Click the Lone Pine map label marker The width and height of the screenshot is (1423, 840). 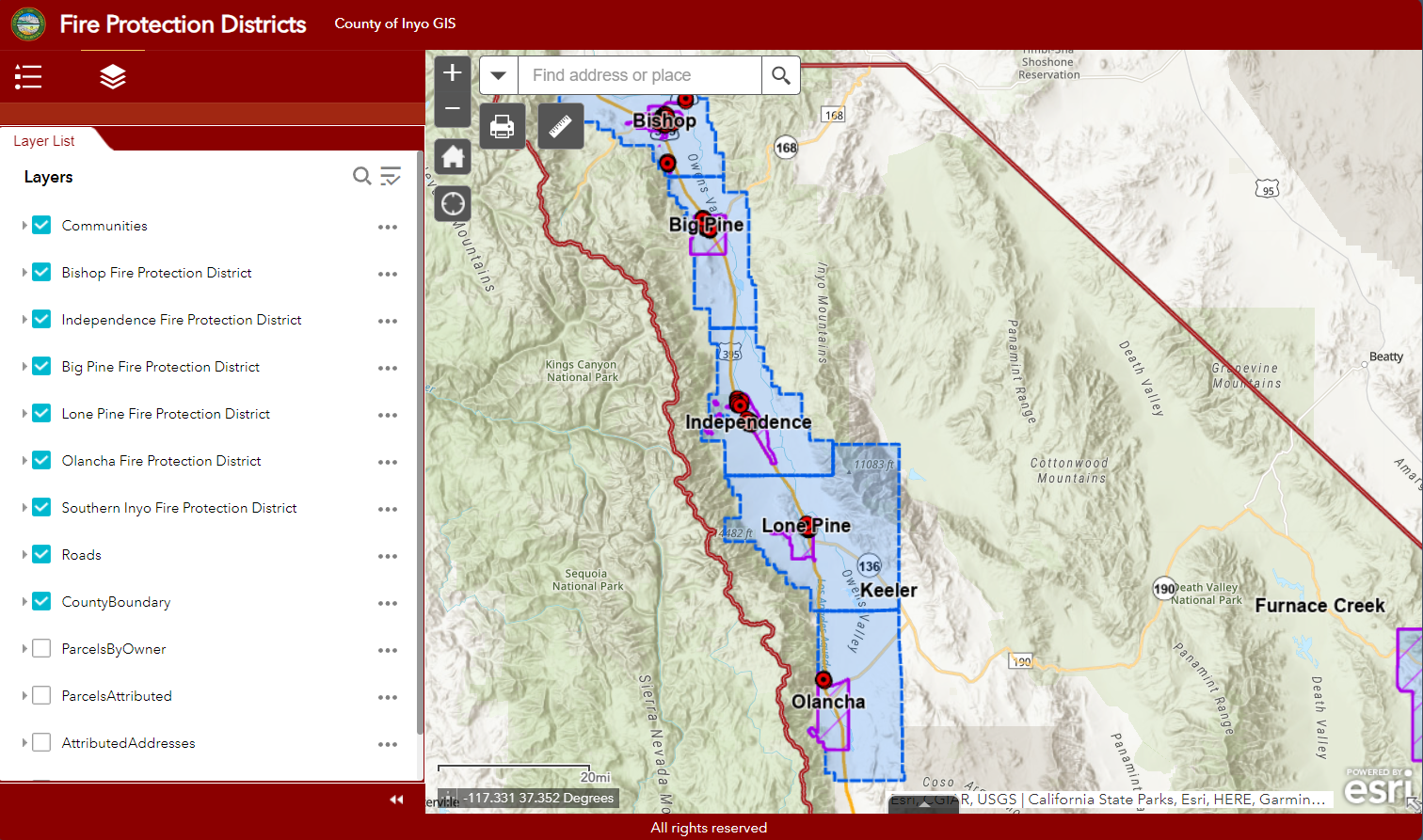coord(807,526)
